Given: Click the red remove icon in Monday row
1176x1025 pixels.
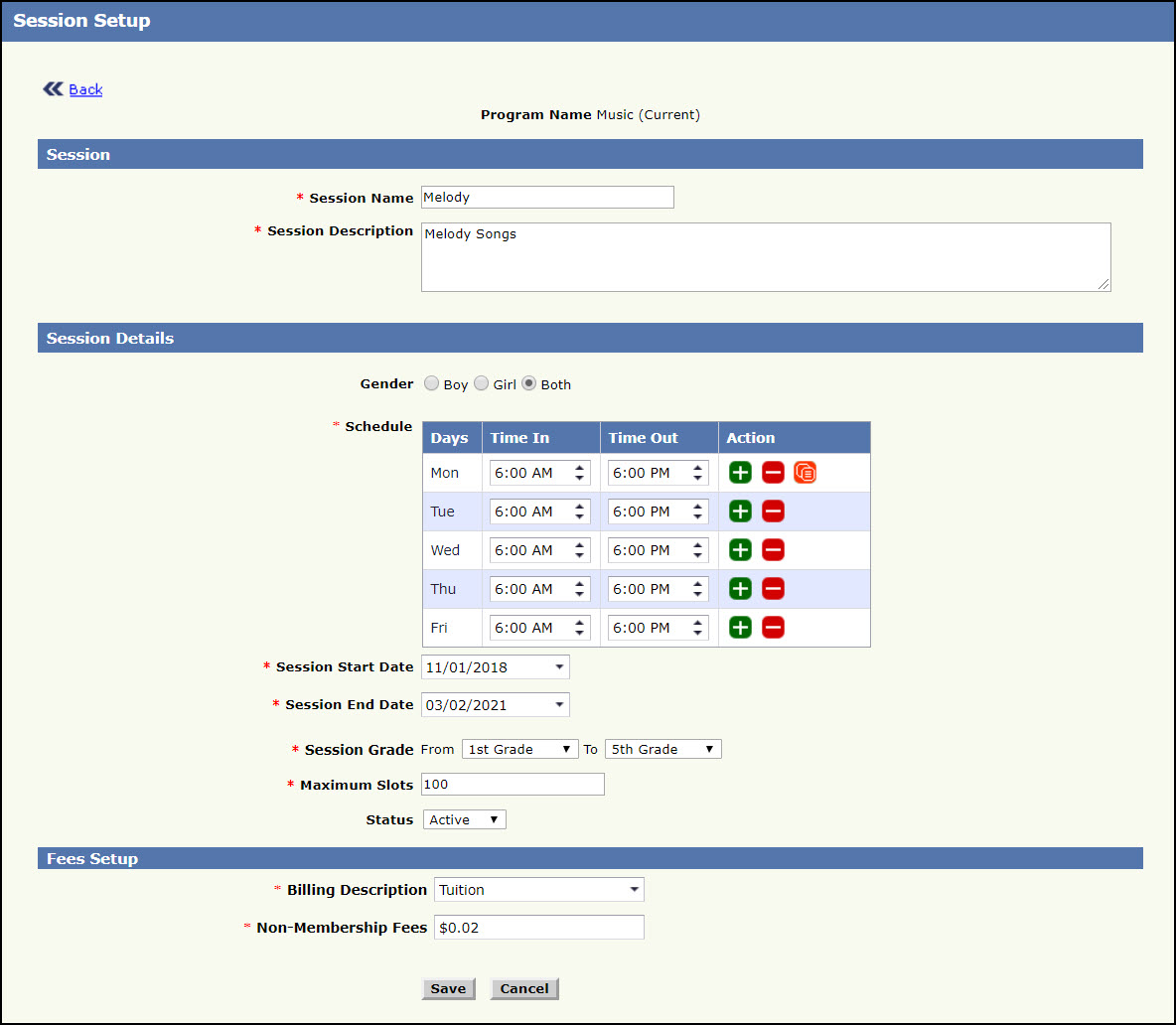Looking at the screenshot, I should coord(773,473).
